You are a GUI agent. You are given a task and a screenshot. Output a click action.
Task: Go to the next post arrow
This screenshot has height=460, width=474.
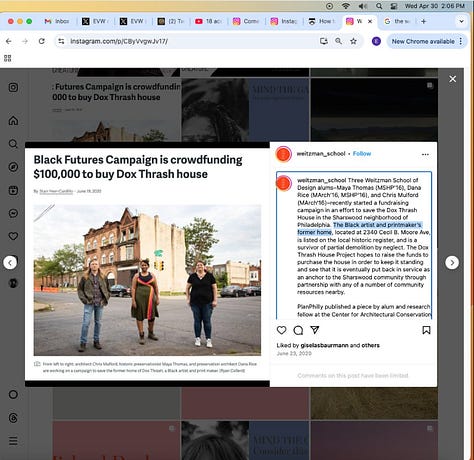[452, 263]
